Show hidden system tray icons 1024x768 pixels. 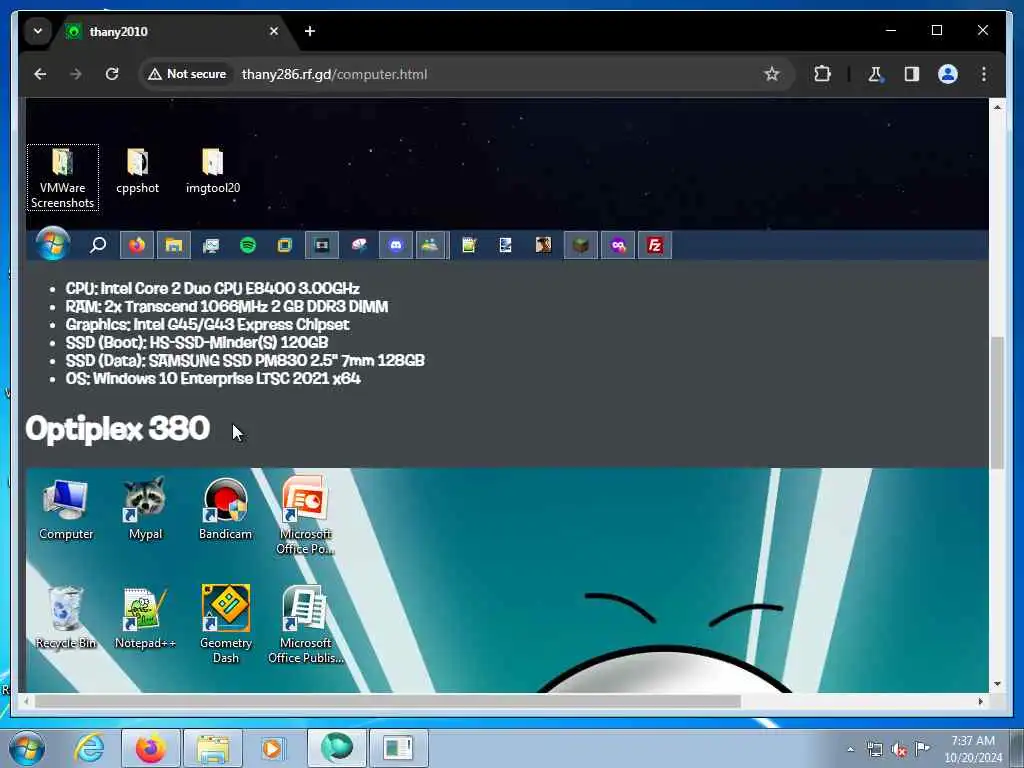(850, 749)
